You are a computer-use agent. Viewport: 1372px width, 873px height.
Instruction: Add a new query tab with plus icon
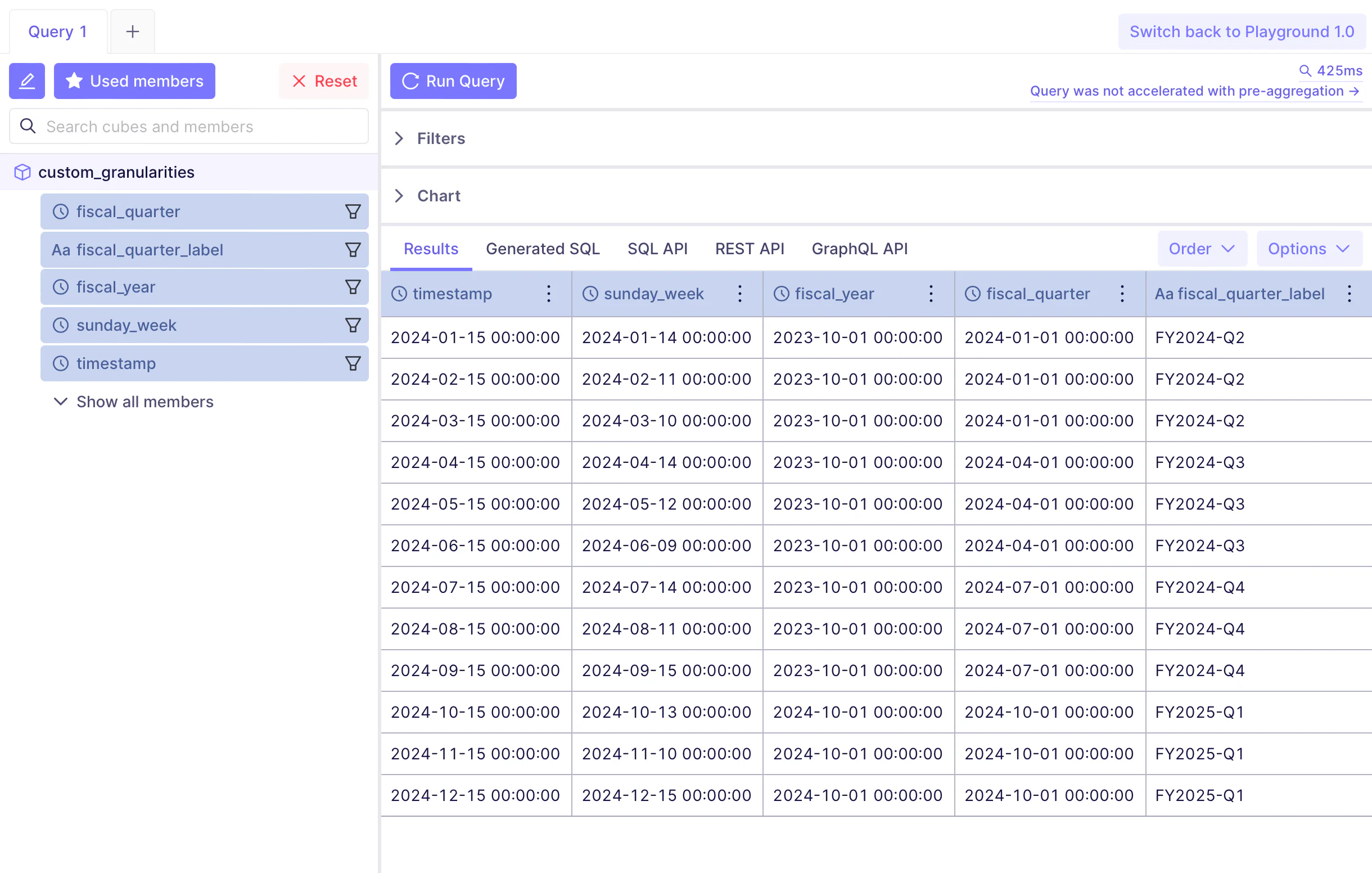pyautogui.click(x=132, y=31)
